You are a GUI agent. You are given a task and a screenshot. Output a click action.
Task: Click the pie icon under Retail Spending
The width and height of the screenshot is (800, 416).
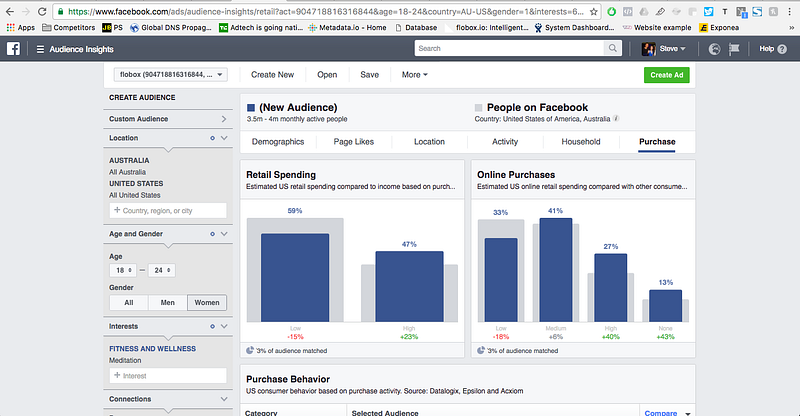(249, 350)
